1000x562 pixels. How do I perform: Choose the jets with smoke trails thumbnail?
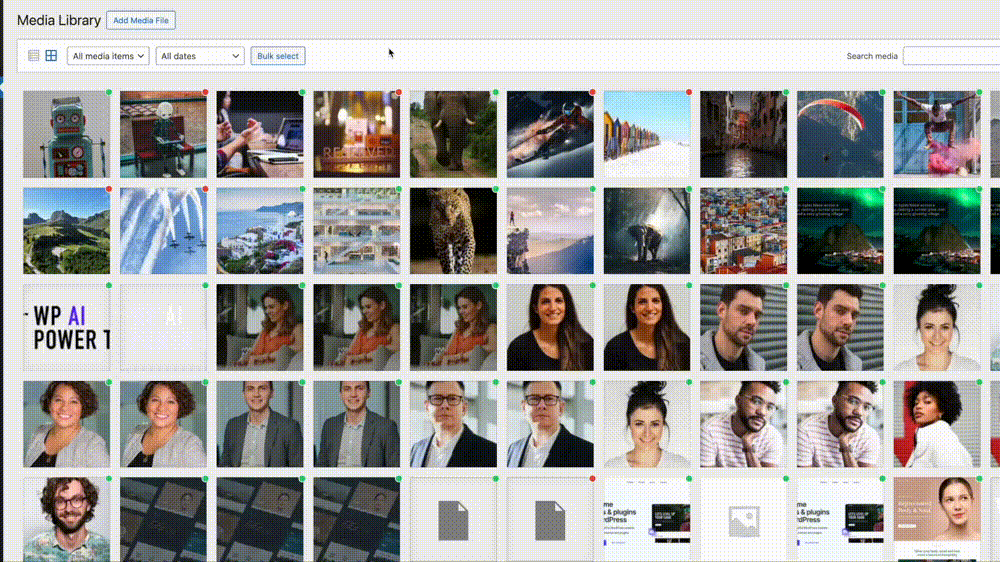coord(163,231)
